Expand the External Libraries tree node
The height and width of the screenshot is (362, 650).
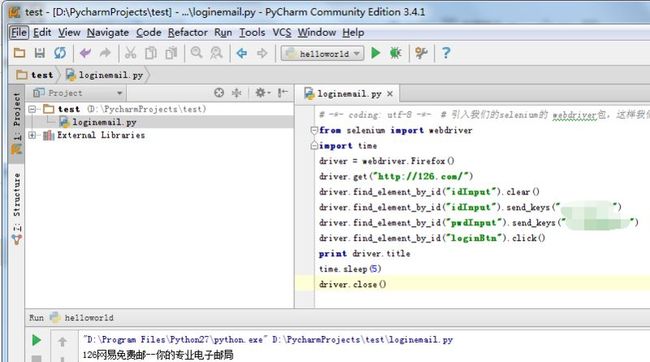click(x=32, y=135)
